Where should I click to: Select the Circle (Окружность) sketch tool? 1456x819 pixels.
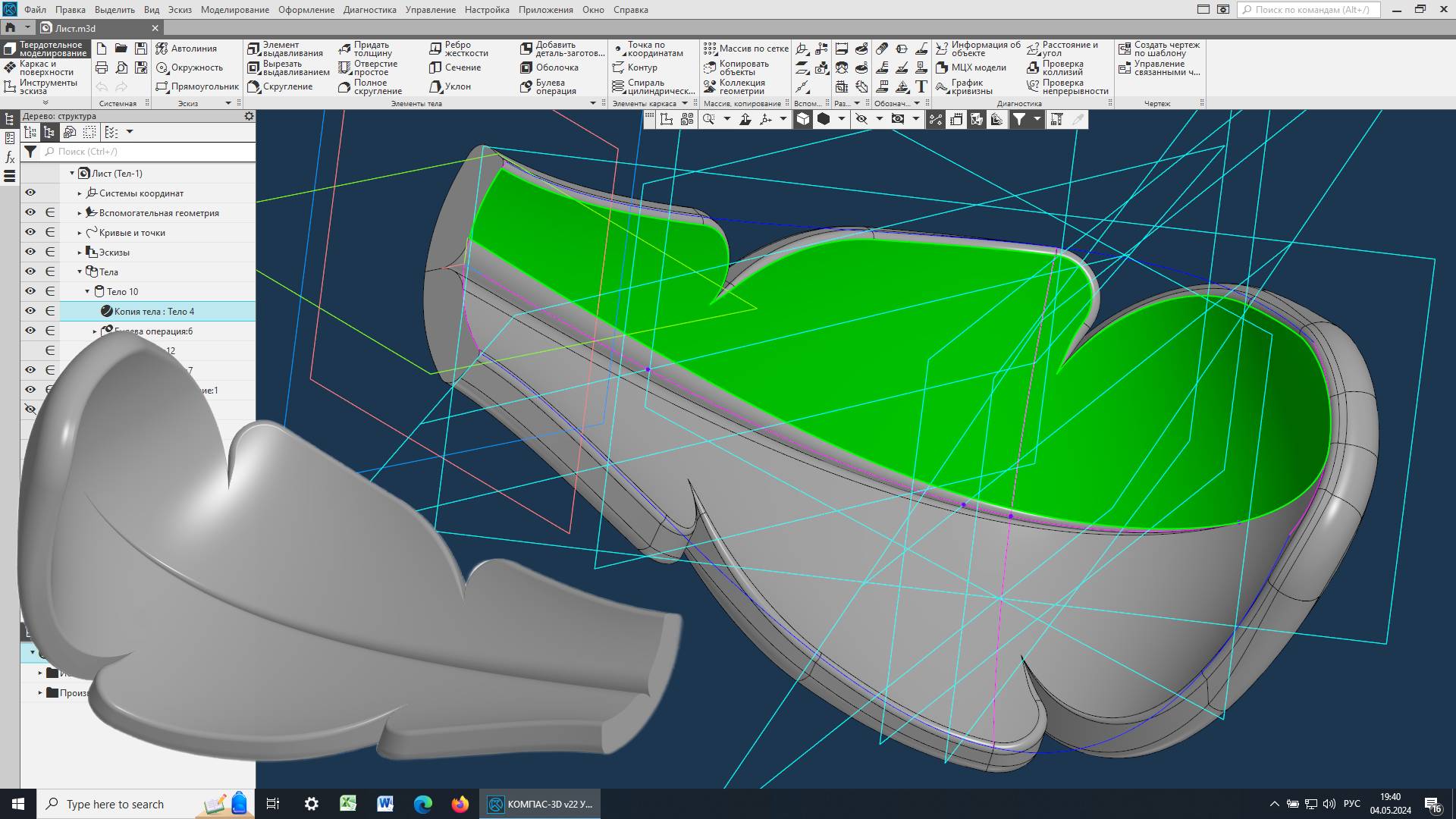click(190, 68)
